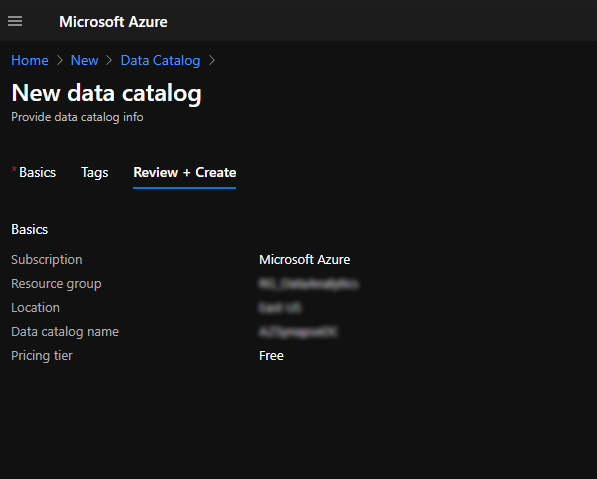The height and width of the screenshot is (479, 597).
Task: Click the Microsoft Azure header title
Action: [x=113, y=22]
